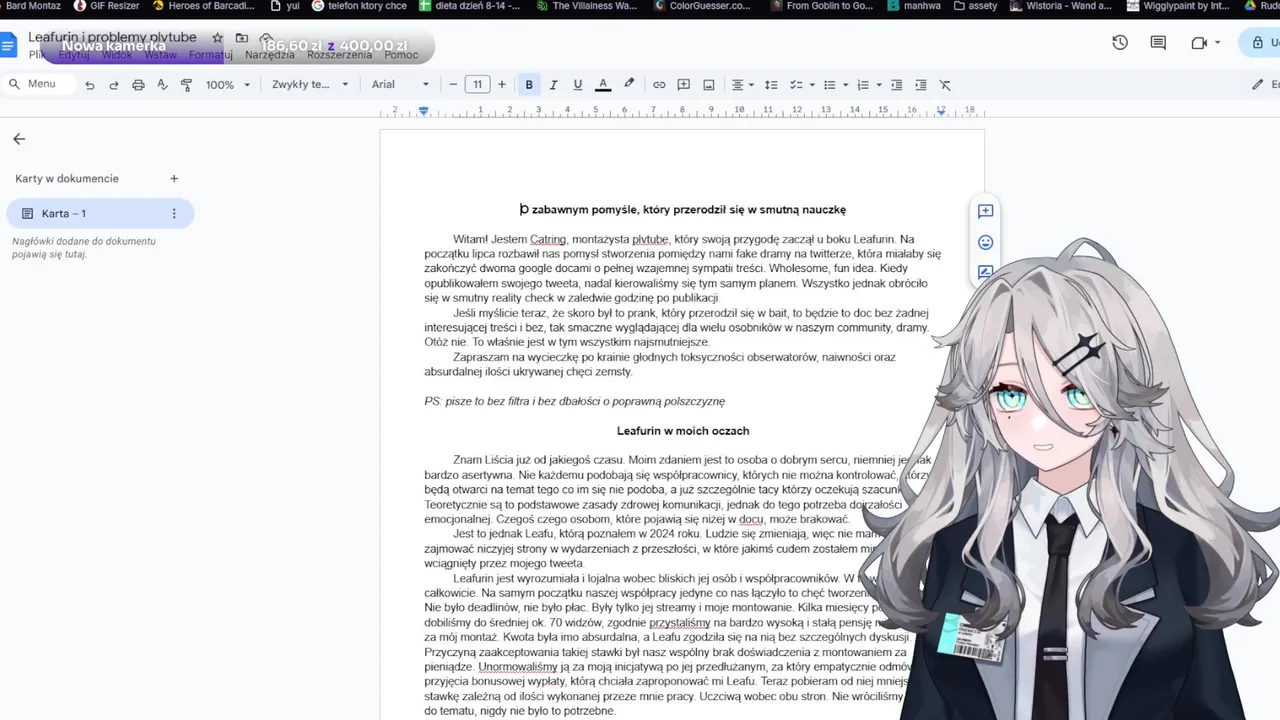
Task: Click the "Karty w dokumencie" label
Action: (67, 179)
